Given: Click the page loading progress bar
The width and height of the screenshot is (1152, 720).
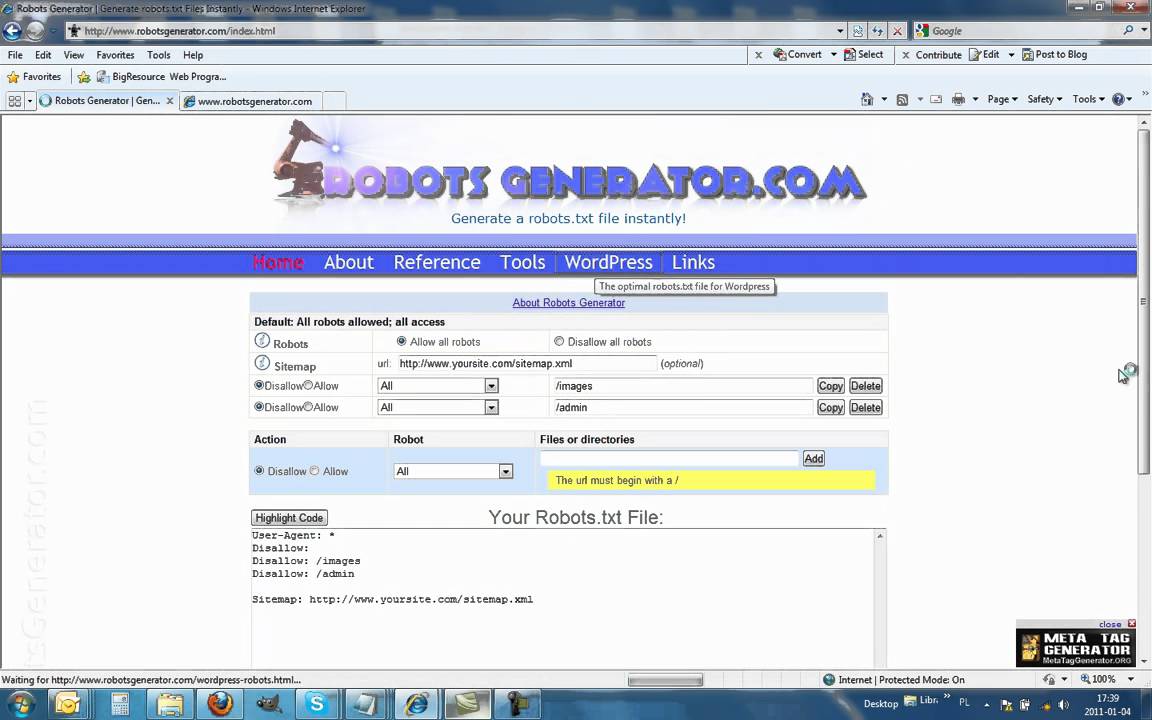Looking at the screenshot, I should 665,680.
